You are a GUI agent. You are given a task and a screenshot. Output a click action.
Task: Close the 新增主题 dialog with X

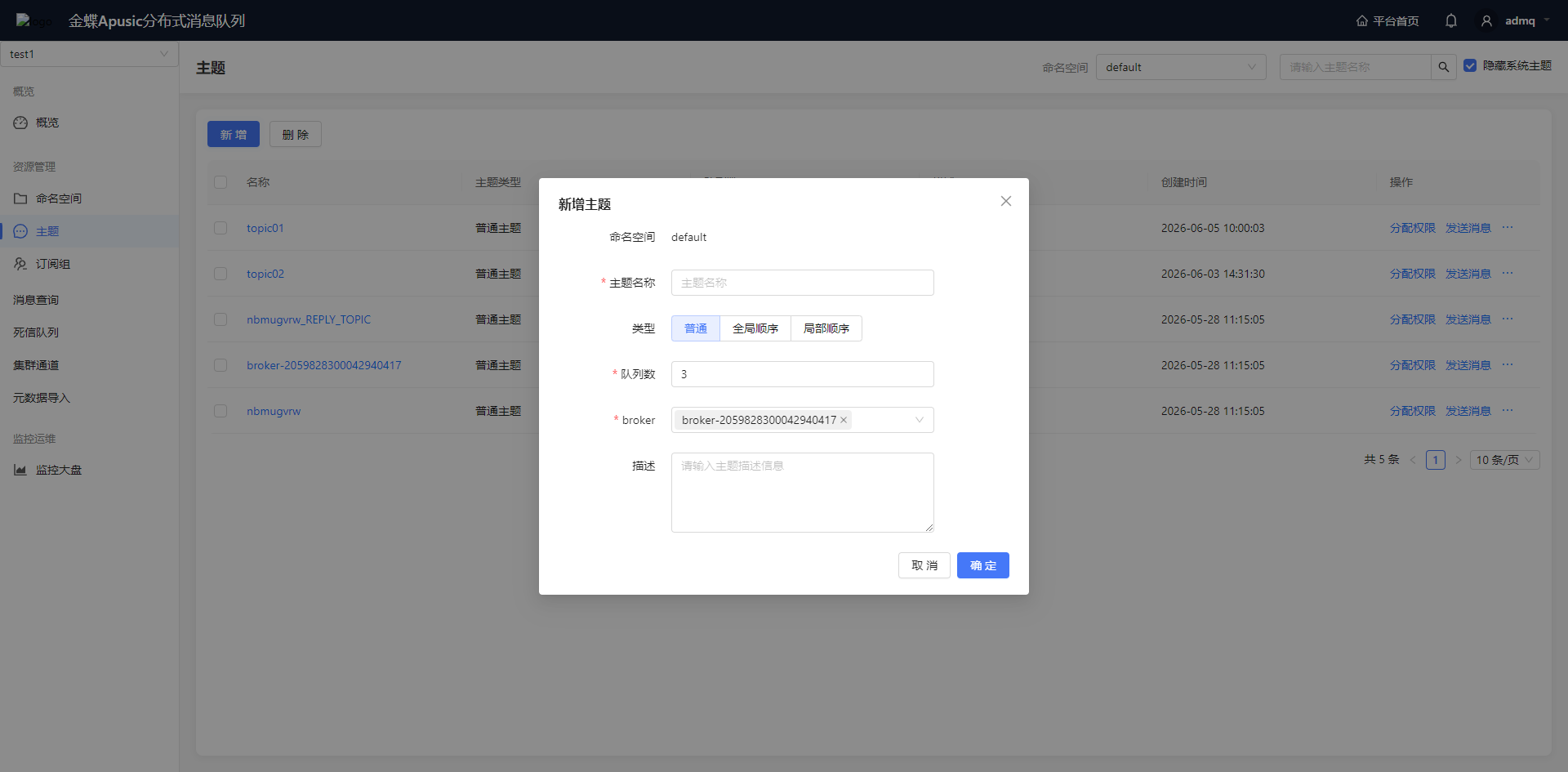1005,201
